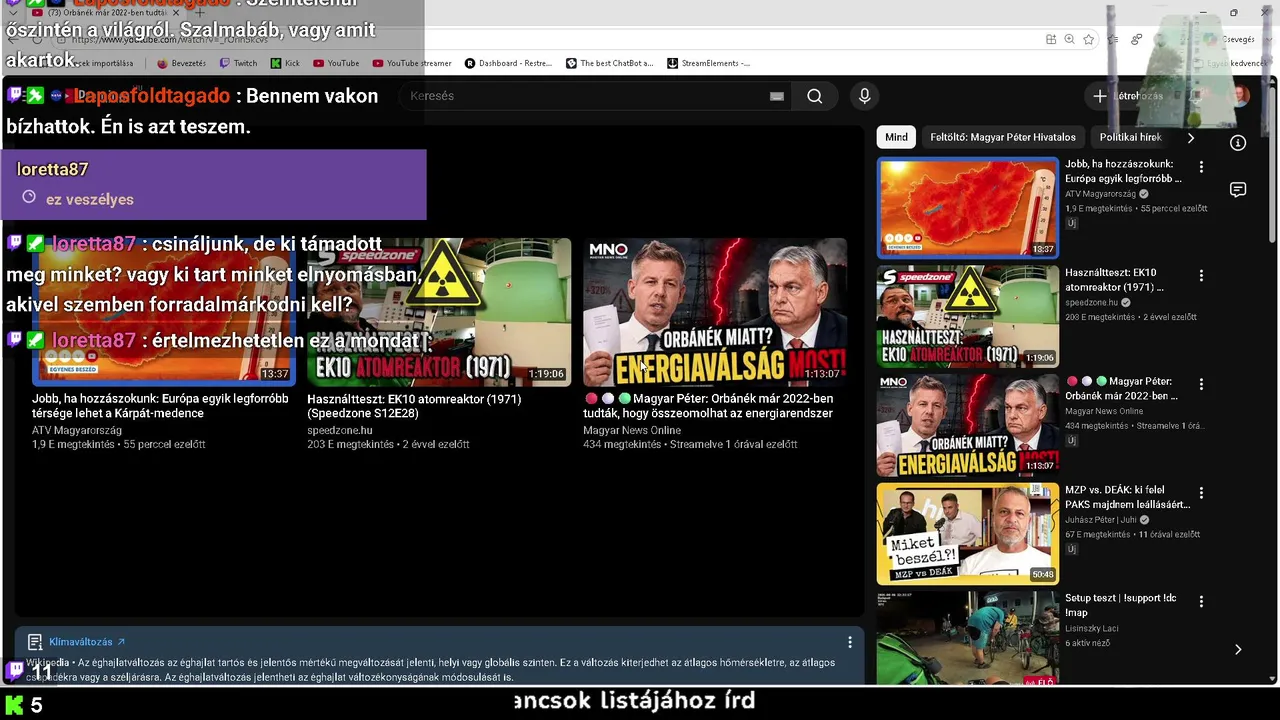Open options for sidebar video Magyar Péter: Orbánék
The width and height of the screenshot is (1280, 720).
pyautogui.click(x=1201, y=384)
